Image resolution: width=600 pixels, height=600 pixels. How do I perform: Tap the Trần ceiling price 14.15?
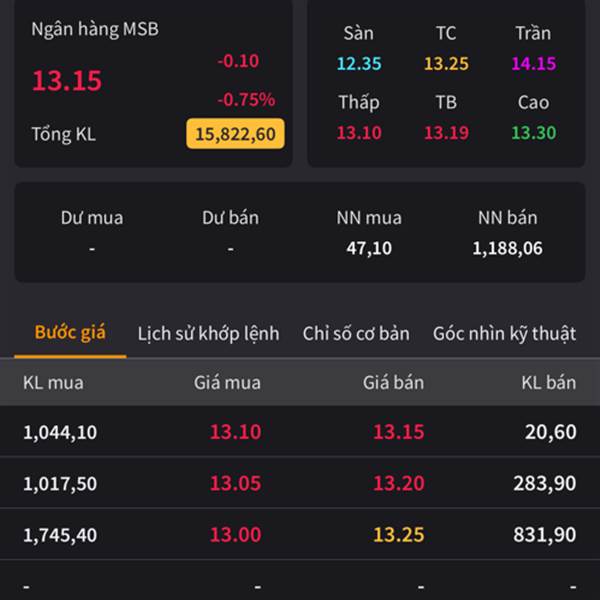click(x=533, y=64)
